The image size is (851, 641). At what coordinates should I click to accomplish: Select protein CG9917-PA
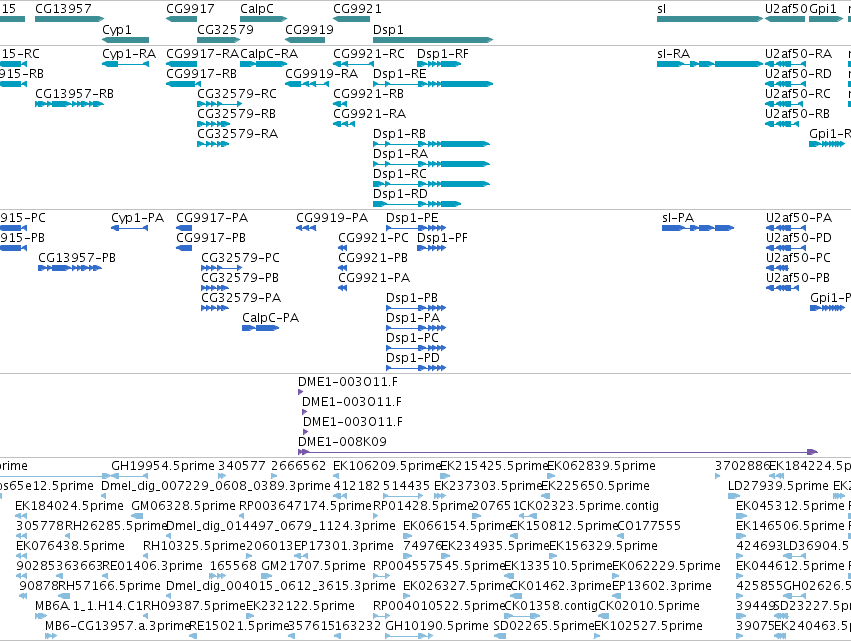tap(212, 218)
